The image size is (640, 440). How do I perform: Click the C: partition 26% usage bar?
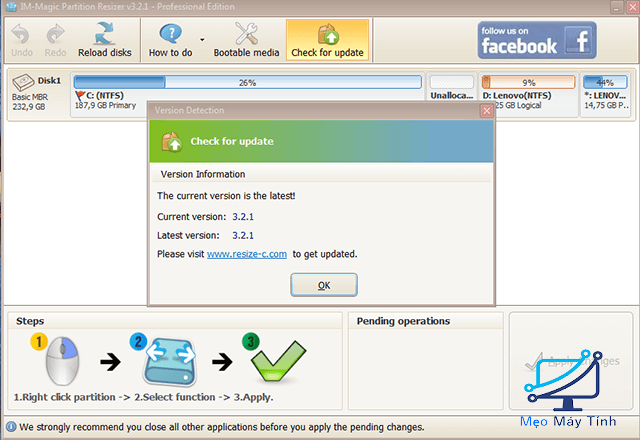click(247, 82)
